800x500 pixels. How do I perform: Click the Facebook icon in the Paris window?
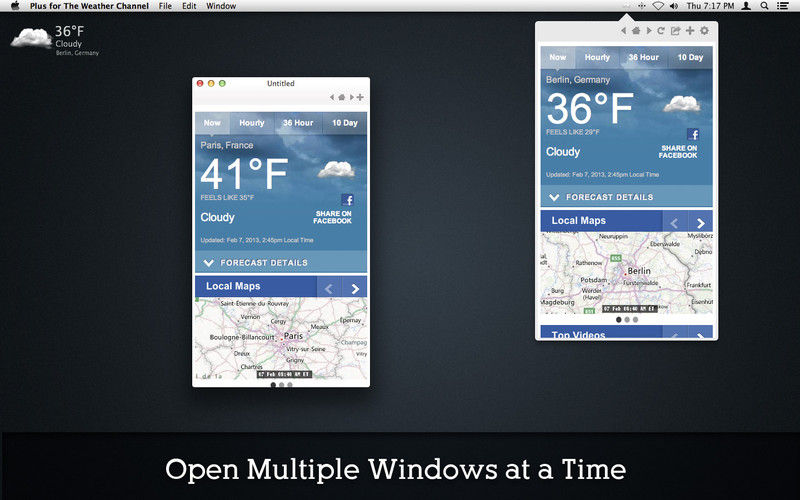pos(347,199)
